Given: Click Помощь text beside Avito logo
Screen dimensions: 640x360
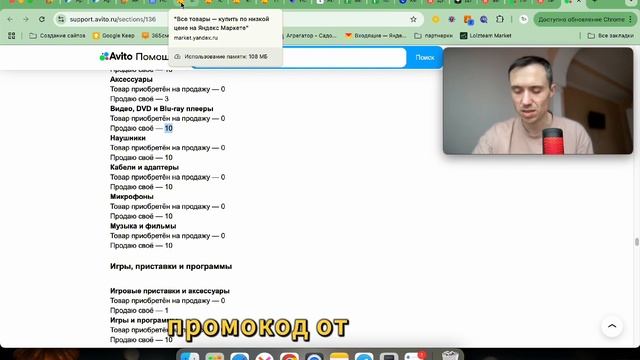Looking at the screenshot, I should 151,57.
